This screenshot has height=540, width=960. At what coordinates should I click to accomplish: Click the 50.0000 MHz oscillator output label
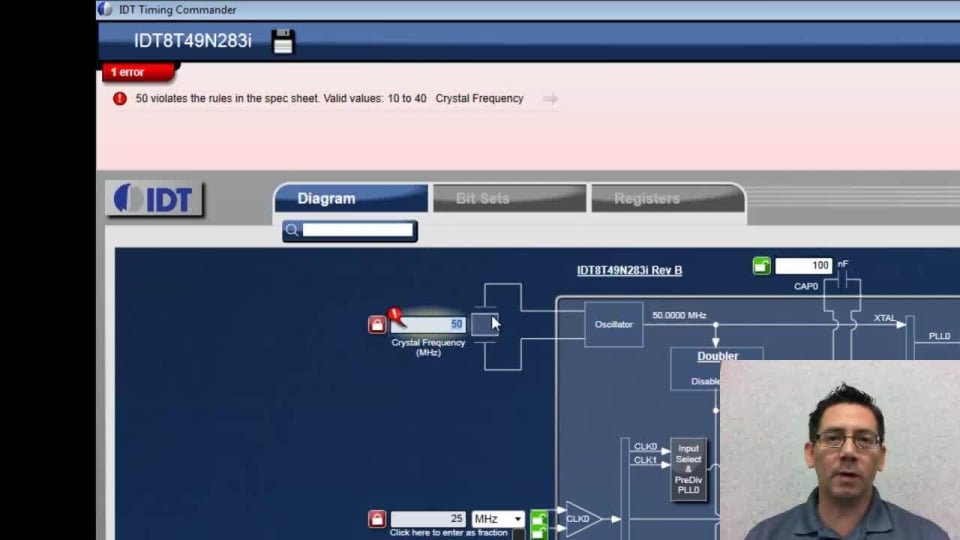click(x=679, y=315)
